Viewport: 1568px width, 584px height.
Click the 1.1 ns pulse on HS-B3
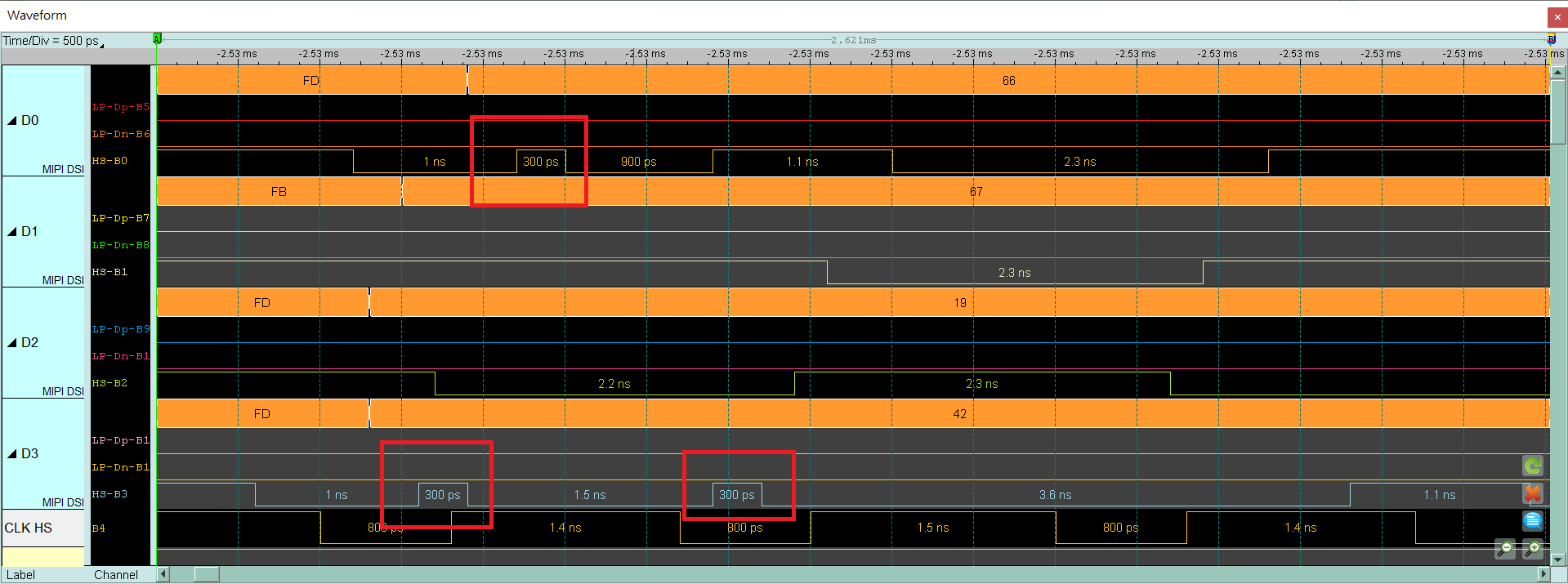[x=1440, y=495]
